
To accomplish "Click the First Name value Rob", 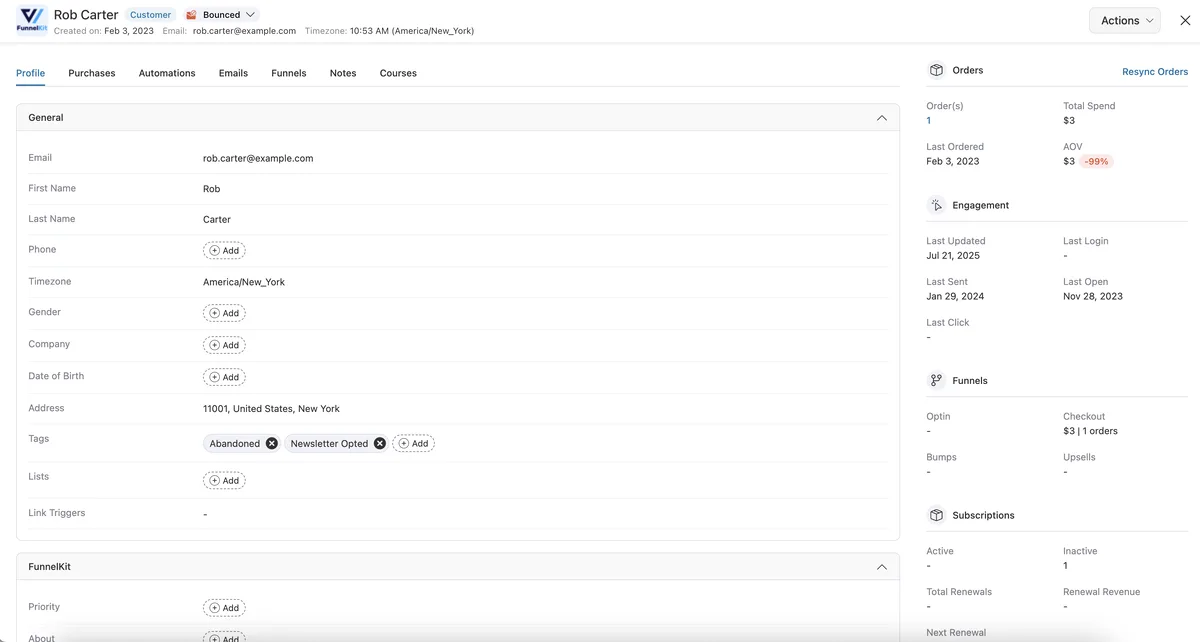I will [x=211, y=189].
